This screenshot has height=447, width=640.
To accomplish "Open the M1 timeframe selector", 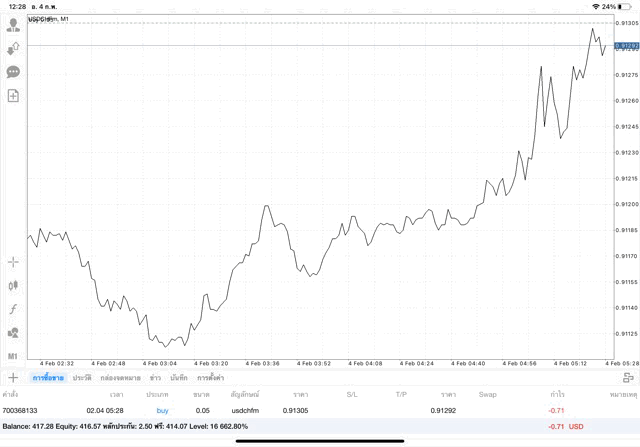I will click(x=13, y=356).
